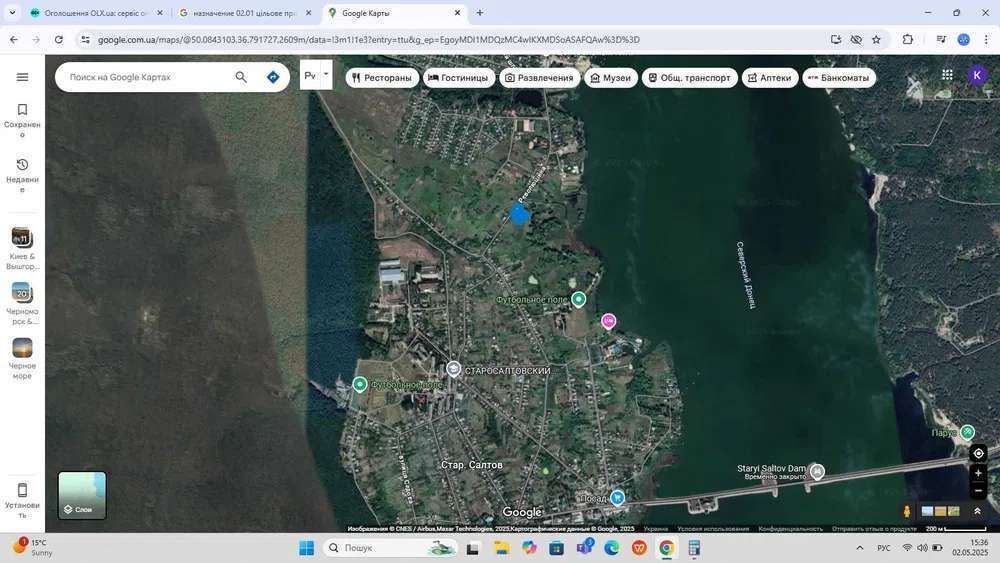Open the Google apps grid

[947, 75]
